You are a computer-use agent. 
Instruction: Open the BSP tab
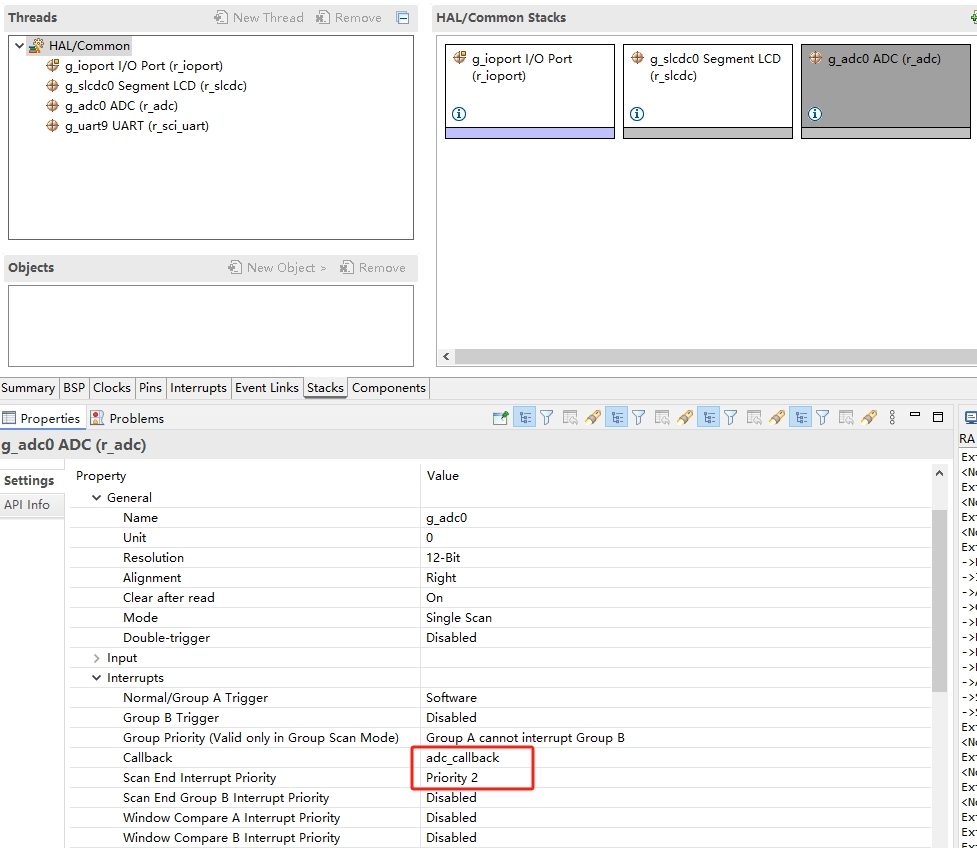[x=74, y=388]
